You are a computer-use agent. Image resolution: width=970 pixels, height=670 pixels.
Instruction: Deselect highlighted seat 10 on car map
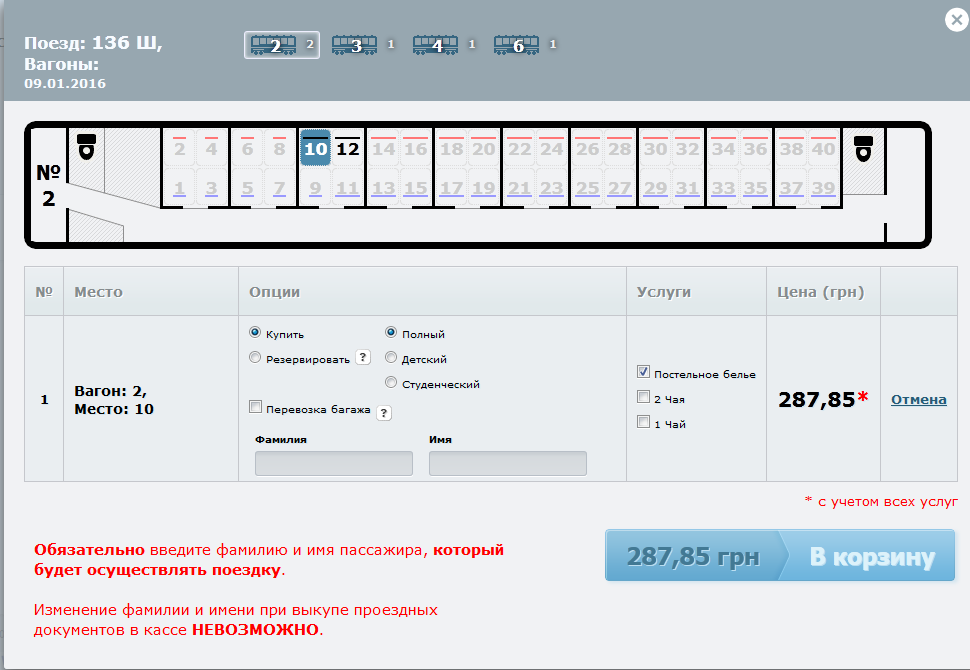(x=316, y=149)
